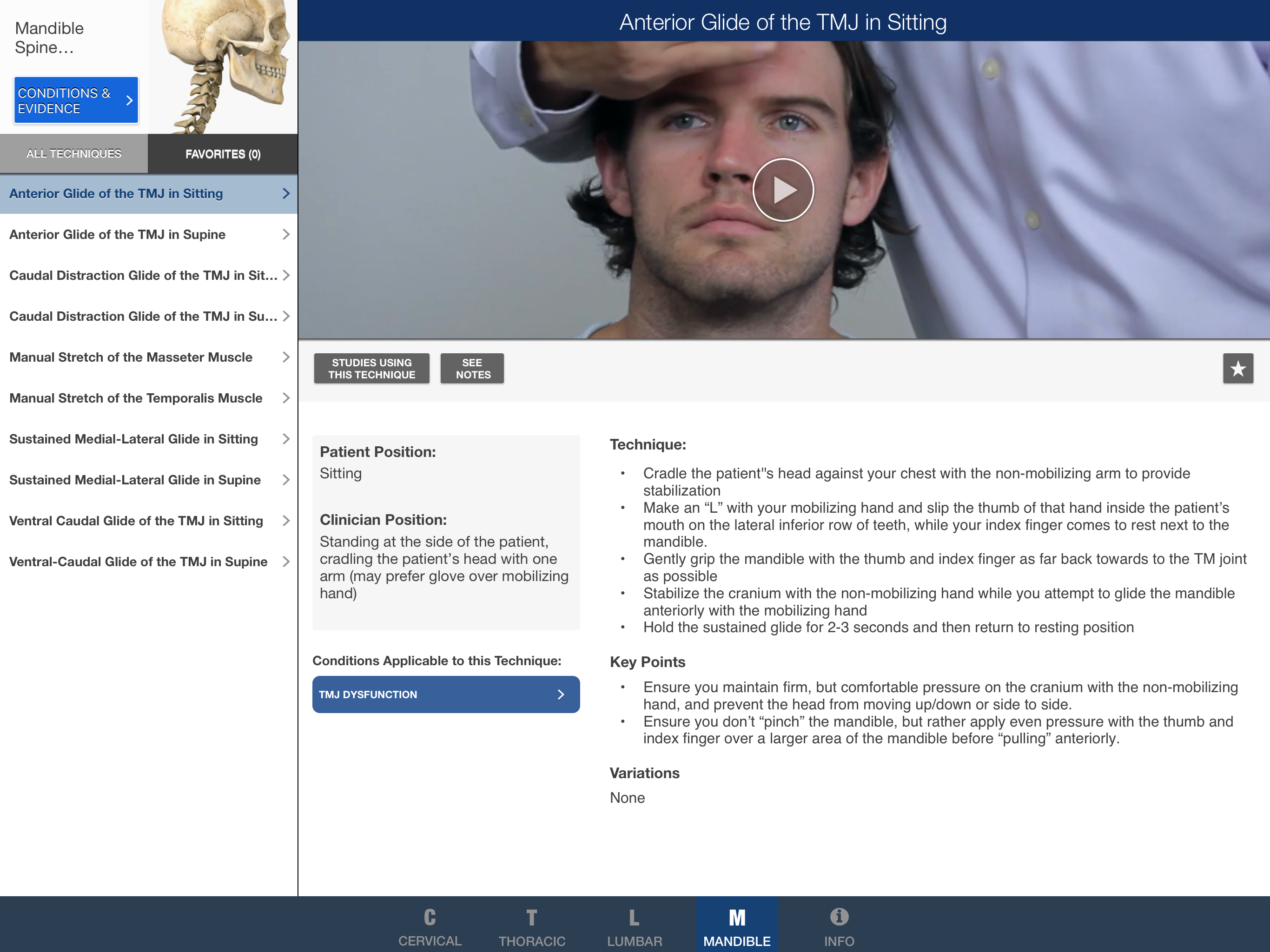Open the Info icon in bottom bar
The height and width of the screenshot is (952, 1270).
tap(839, 918)
